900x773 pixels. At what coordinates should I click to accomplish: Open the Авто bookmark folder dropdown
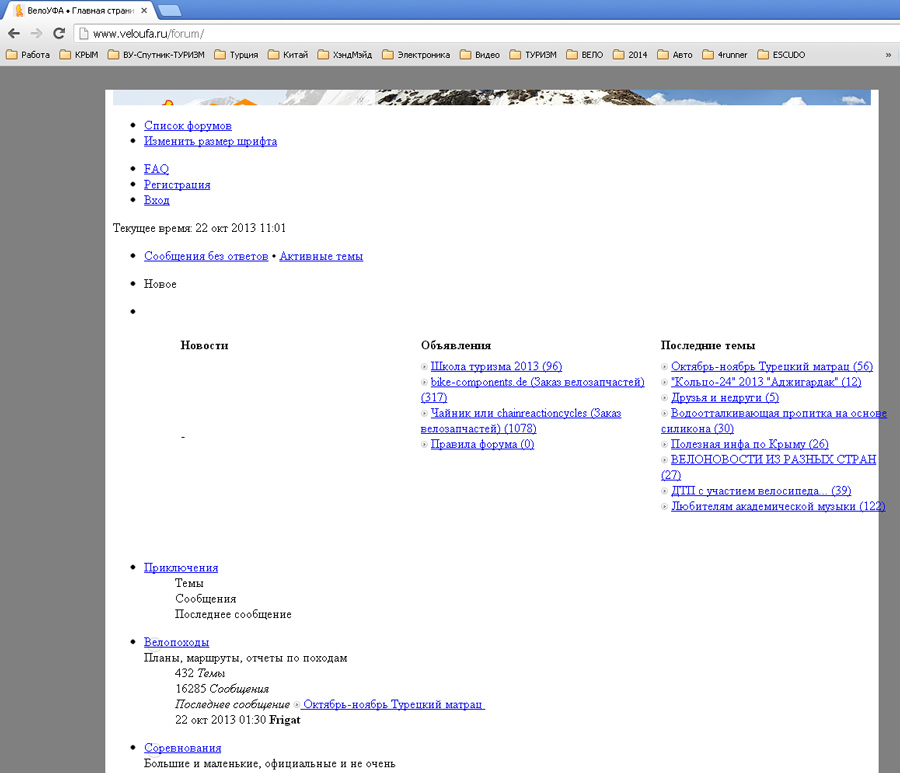click(x=675, y=55)
